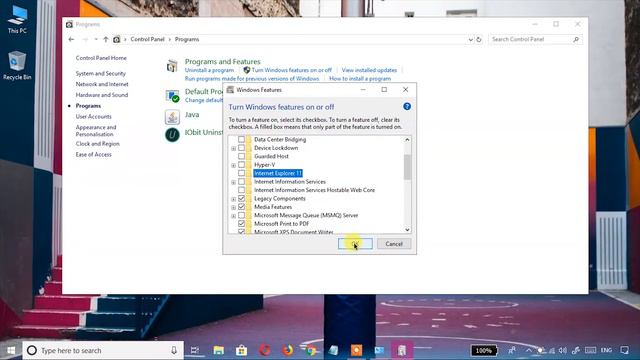The width and height of the screenshot is (640, 360).
Task: Go back with the left arrow in Control Panel
Action: [x=71, y=39]
